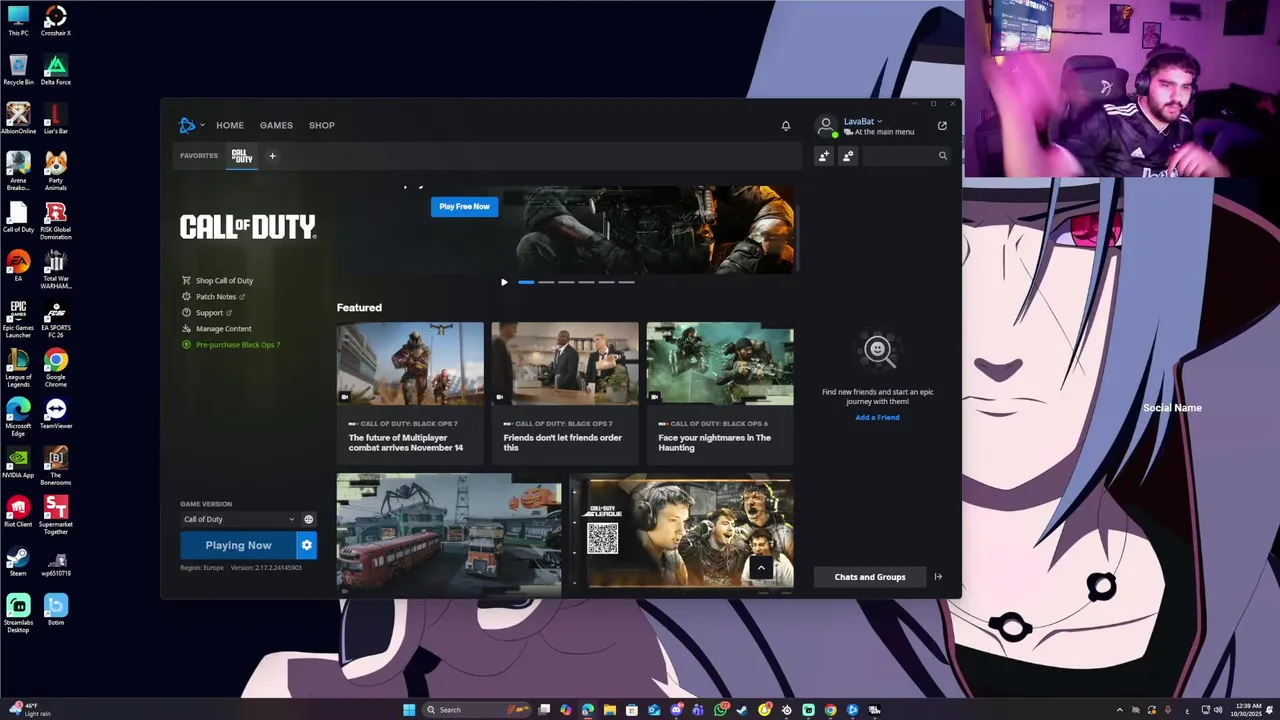Click Pre-purchase Black Ops 7
This screenshot has height=720, width=1280.
pos(231,345)
